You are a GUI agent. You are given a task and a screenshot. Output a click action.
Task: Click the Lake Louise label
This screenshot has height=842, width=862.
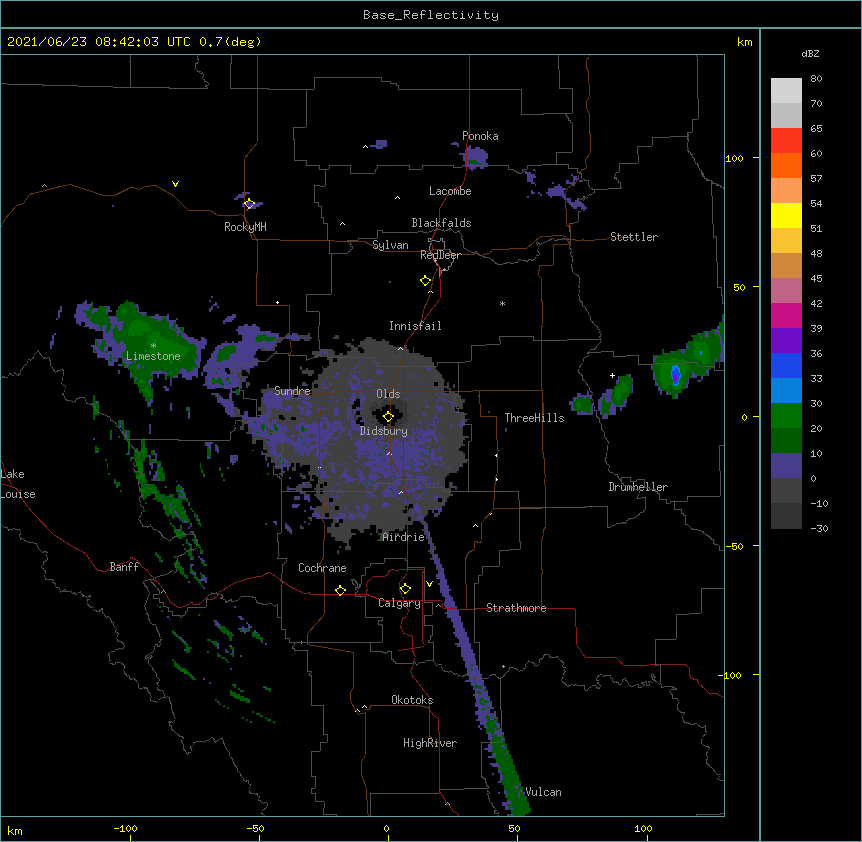(x=18, y=484)
